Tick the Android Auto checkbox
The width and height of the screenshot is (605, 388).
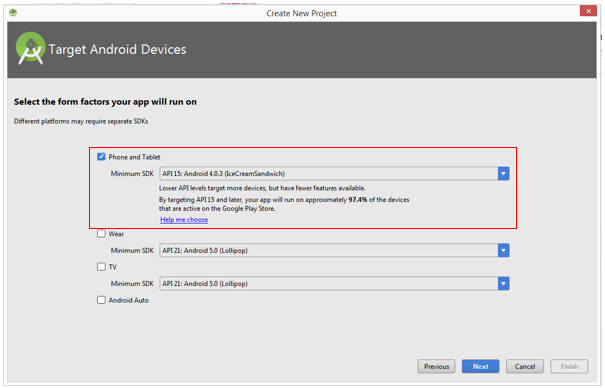tap(101, 300)
